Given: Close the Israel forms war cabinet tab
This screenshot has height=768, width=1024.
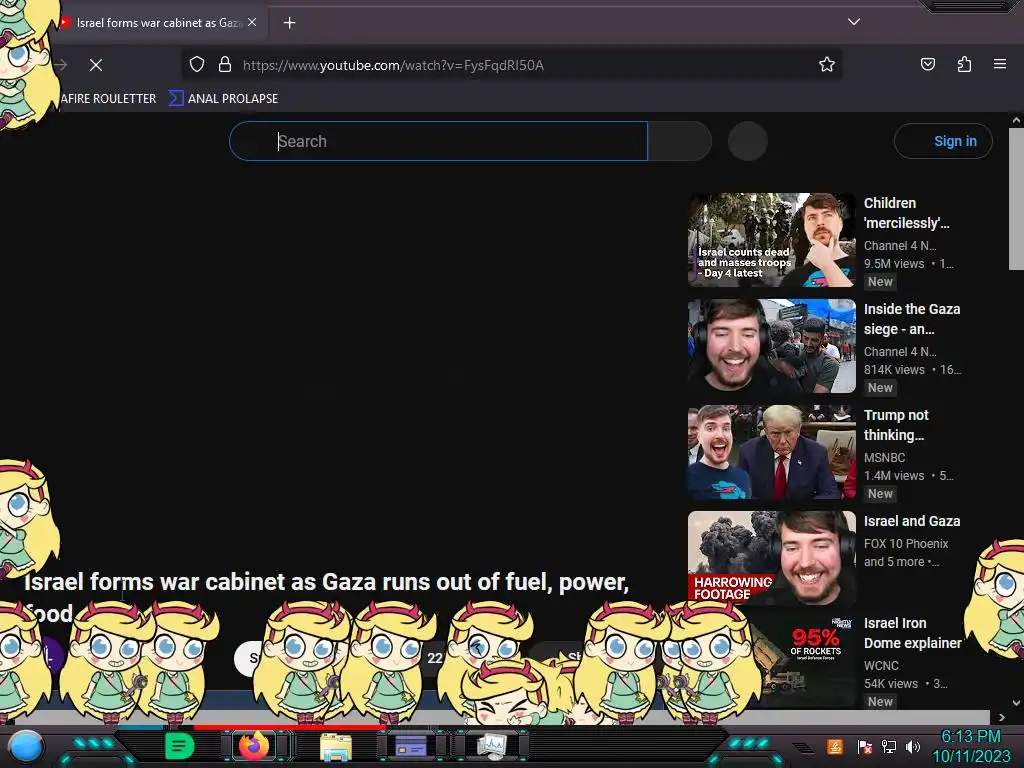Looking at the screenshot, I should (252, 22).
